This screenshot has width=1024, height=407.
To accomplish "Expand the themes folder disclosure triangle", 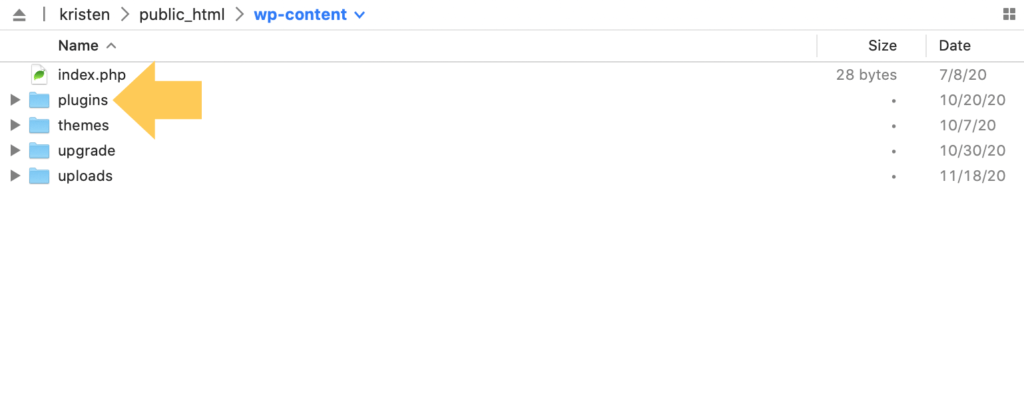I will tap(15, 125).
